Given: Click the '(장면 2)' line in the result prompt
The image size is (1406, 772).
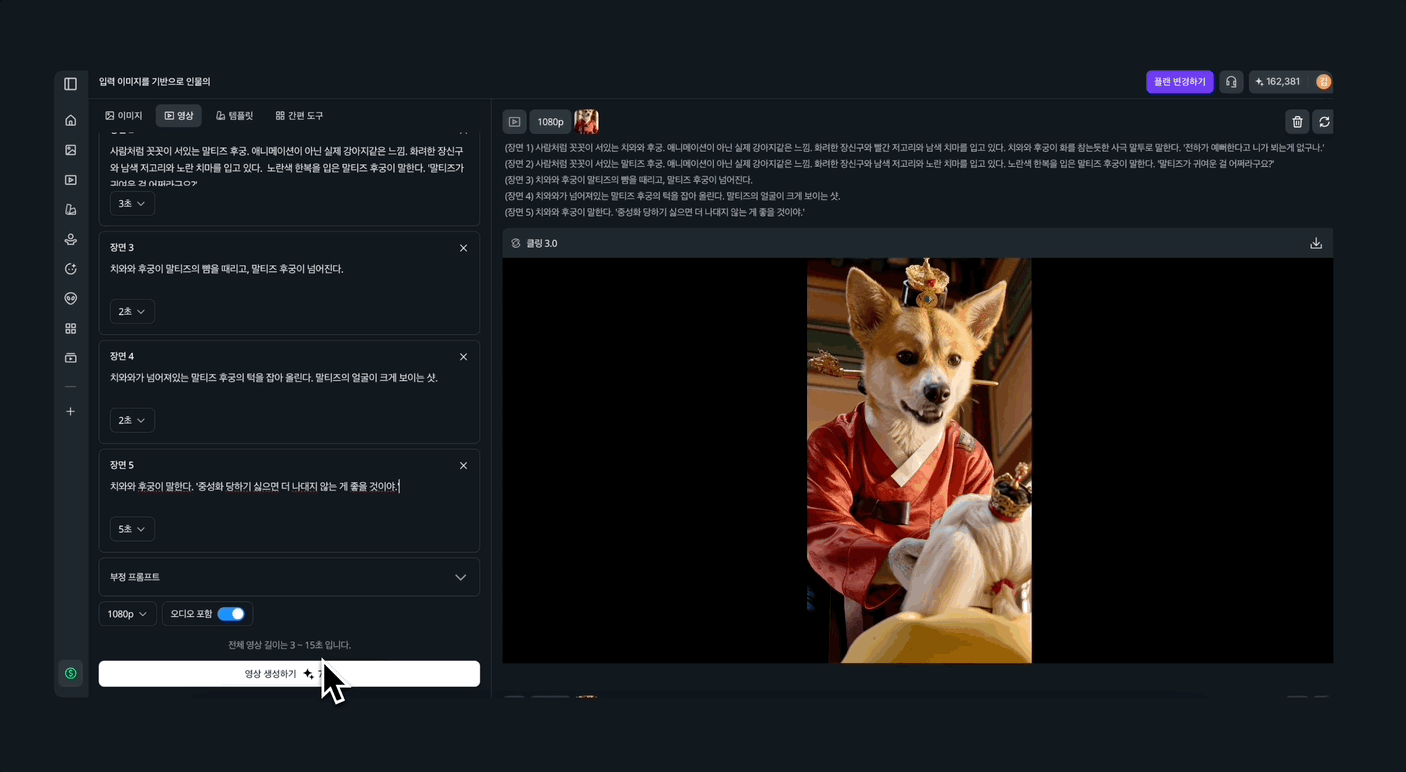Looking at the screenshot, I should point(889,164).
